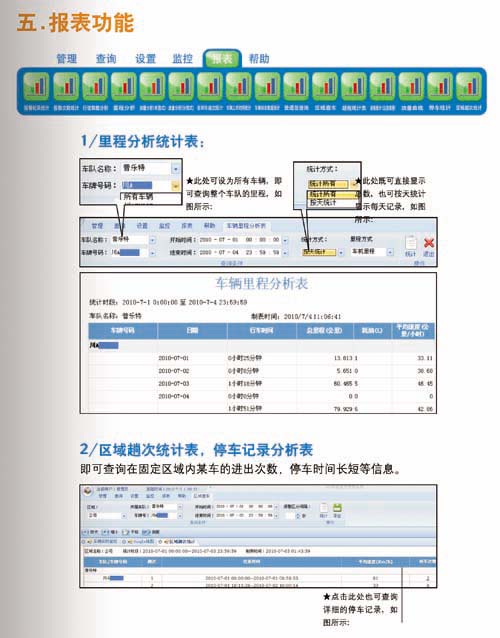
Task: Click the fifth report chart icon
Action: (152, 86)
